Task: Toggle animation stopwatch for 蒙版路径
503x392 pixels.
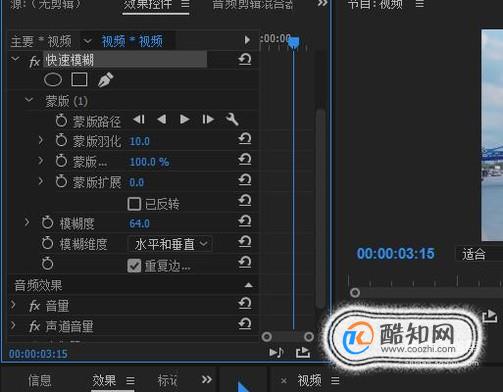Action: pyautogui.click(x=61, y=121)
